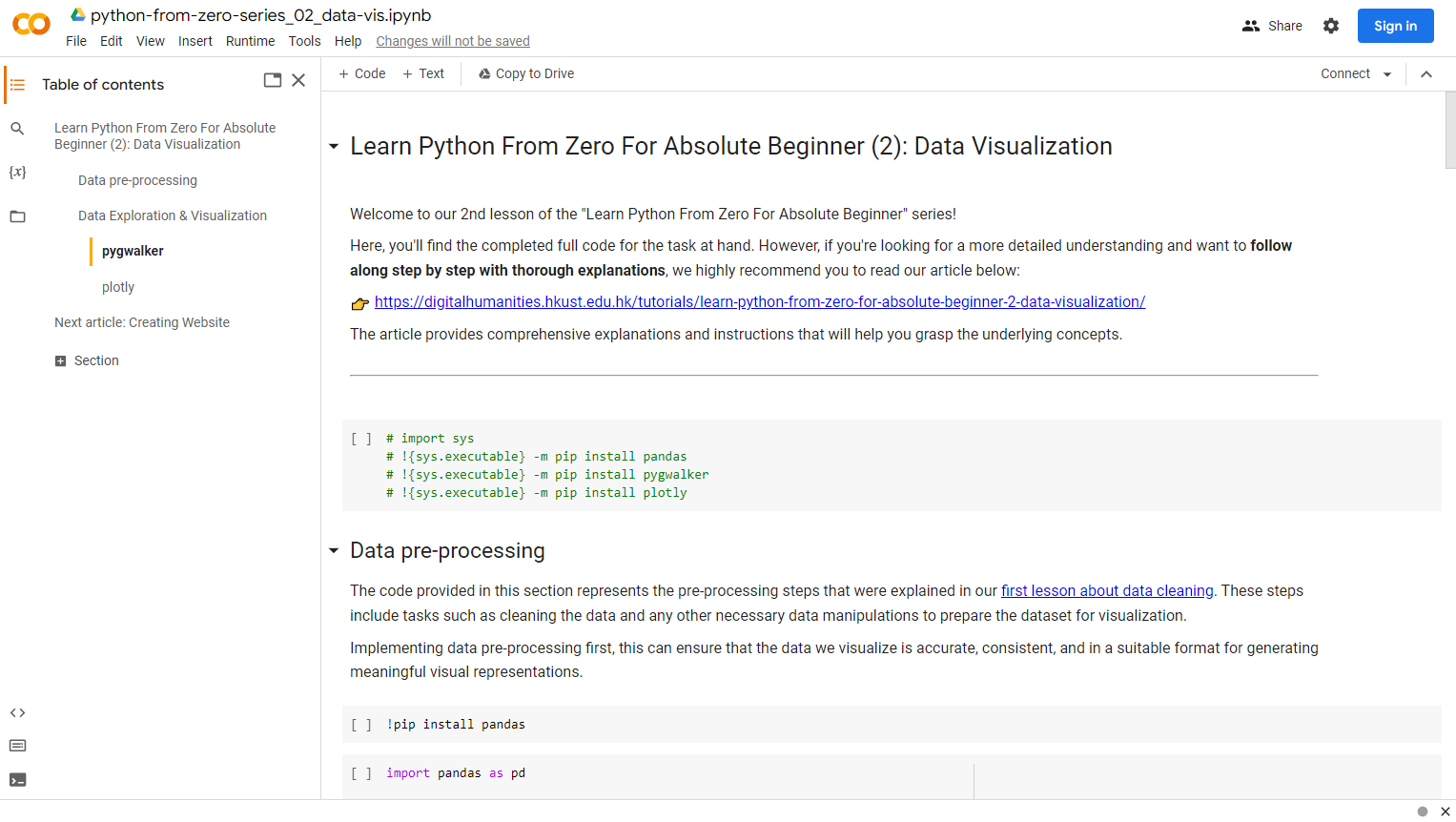1456x822 pixels.
Task: Add a new code cell with + Code
Action: [x=361, y=72]
